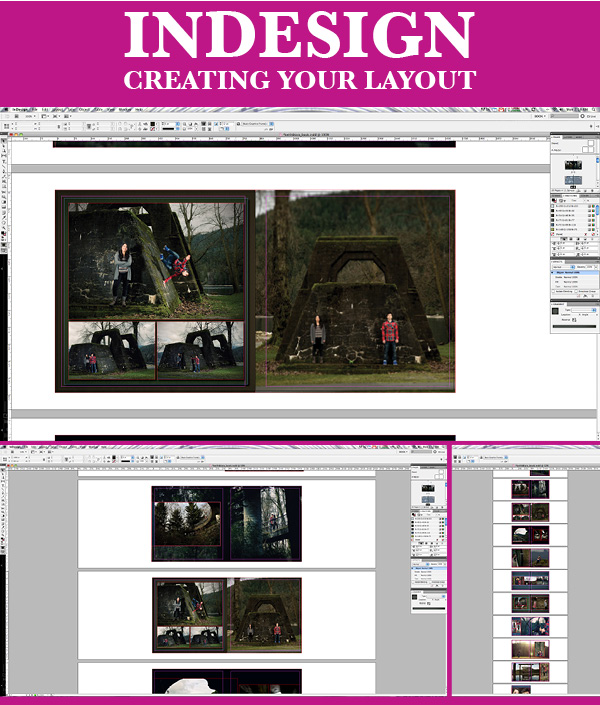
Task: Toggle Preview screen mode at top toolbox bottom
Action: tap(4, 250)
